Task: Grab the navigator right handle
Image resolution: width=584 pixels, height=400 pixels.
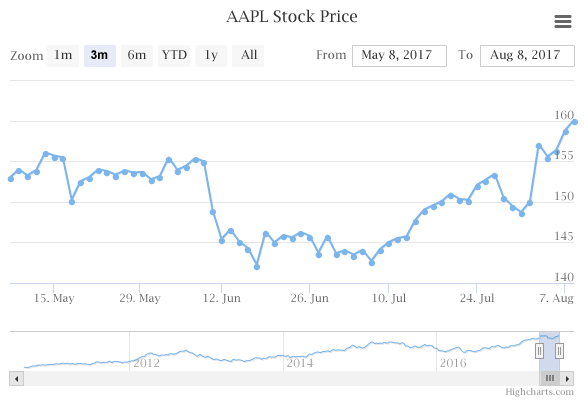Action: coord(559,351)
